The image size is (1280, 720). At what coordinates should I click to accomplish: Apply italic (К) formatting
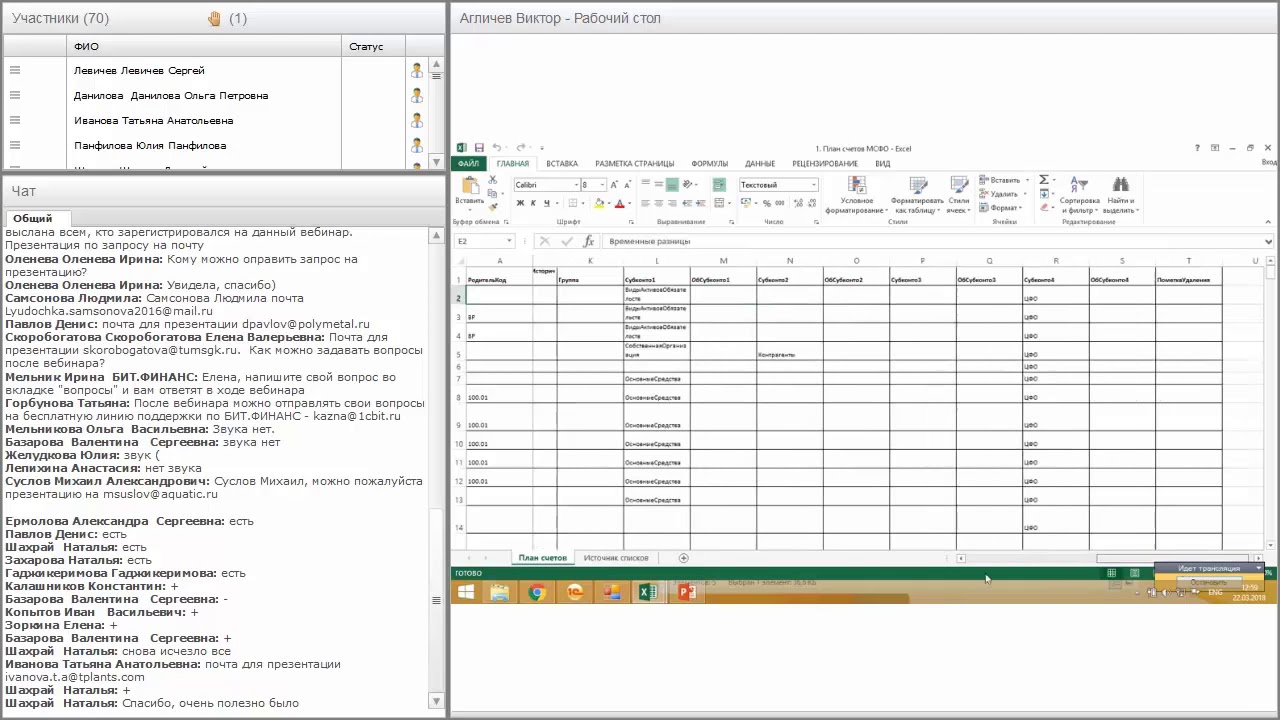pyautogui.click(x=533, y=203)
